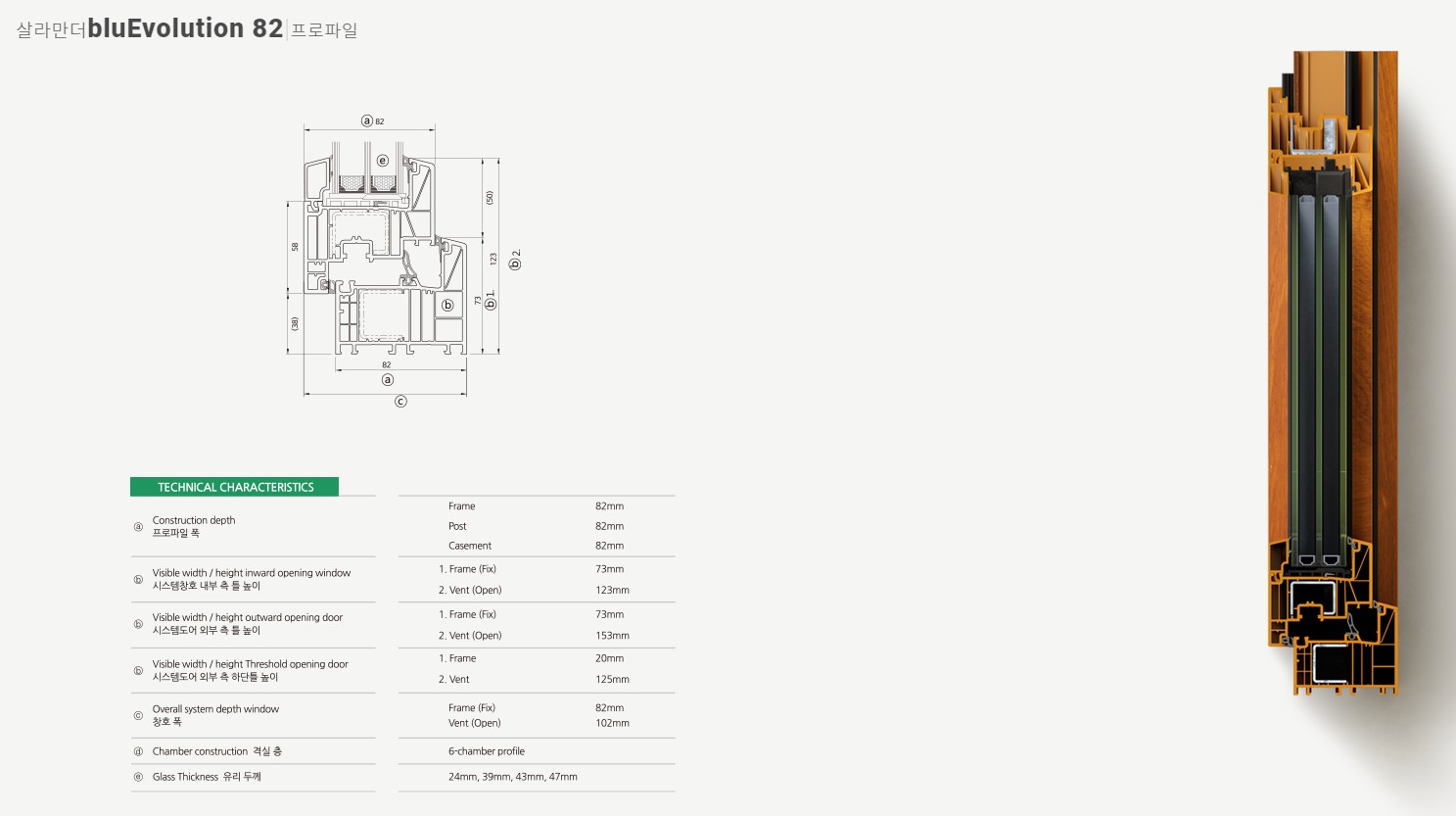This screenshot has width=1456, height=816.
Task: Click the "b2" dimension marker on the drawing
Action: point(515,260)
